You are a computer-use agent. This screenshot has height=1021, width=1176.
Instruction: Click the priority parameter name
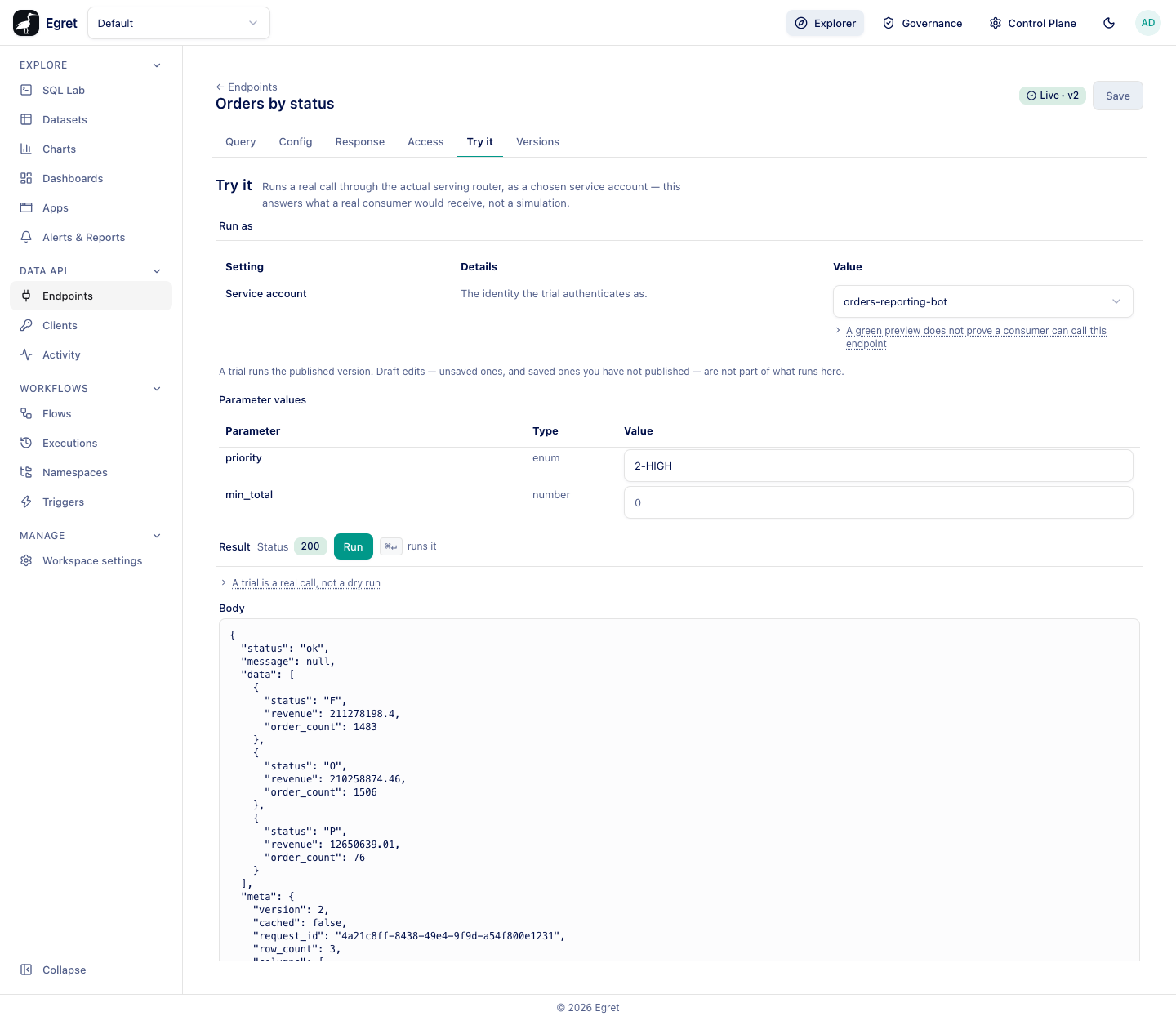243,458
